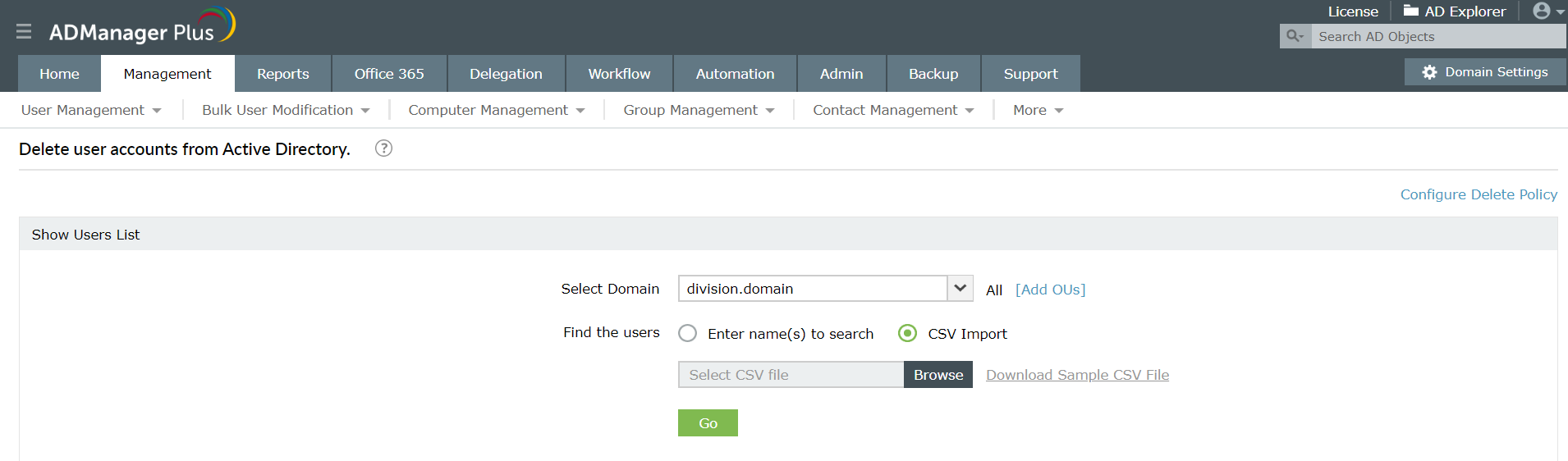
Task: Click the search magnifier icon
Action: tap(1295, 36)
